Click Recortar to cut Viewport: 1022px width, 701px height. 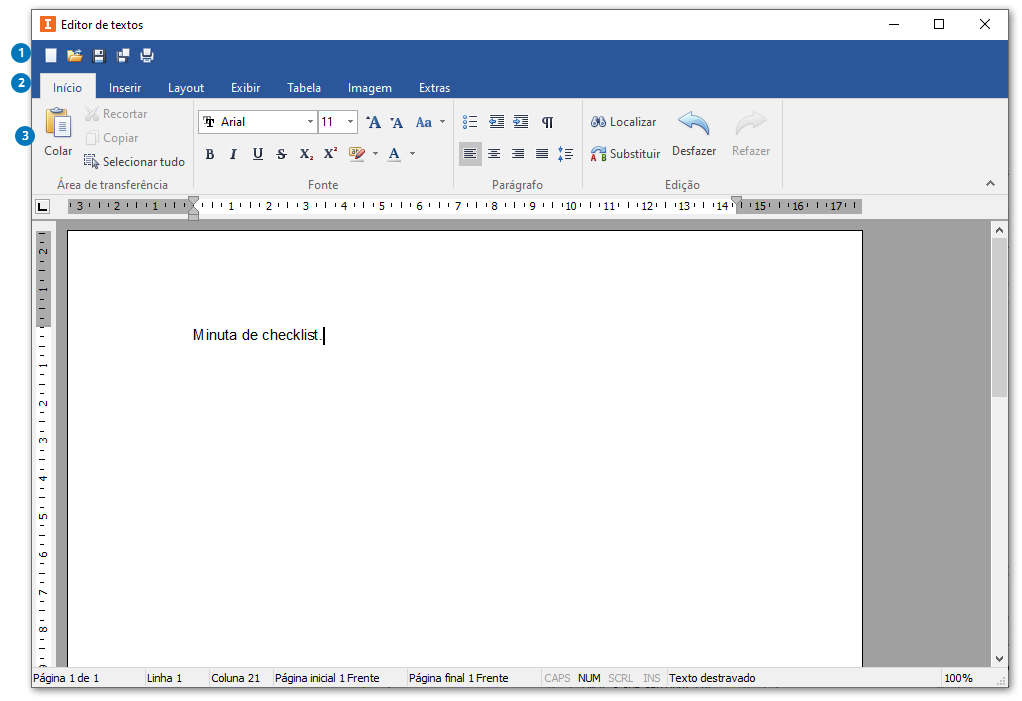tap(116, 114)
